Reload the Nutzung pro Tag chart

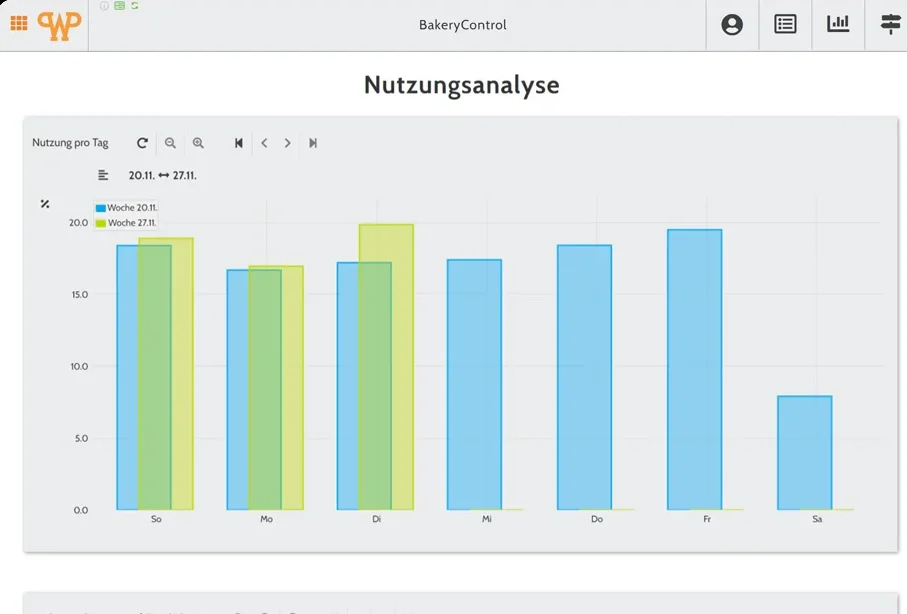(142, 143)
